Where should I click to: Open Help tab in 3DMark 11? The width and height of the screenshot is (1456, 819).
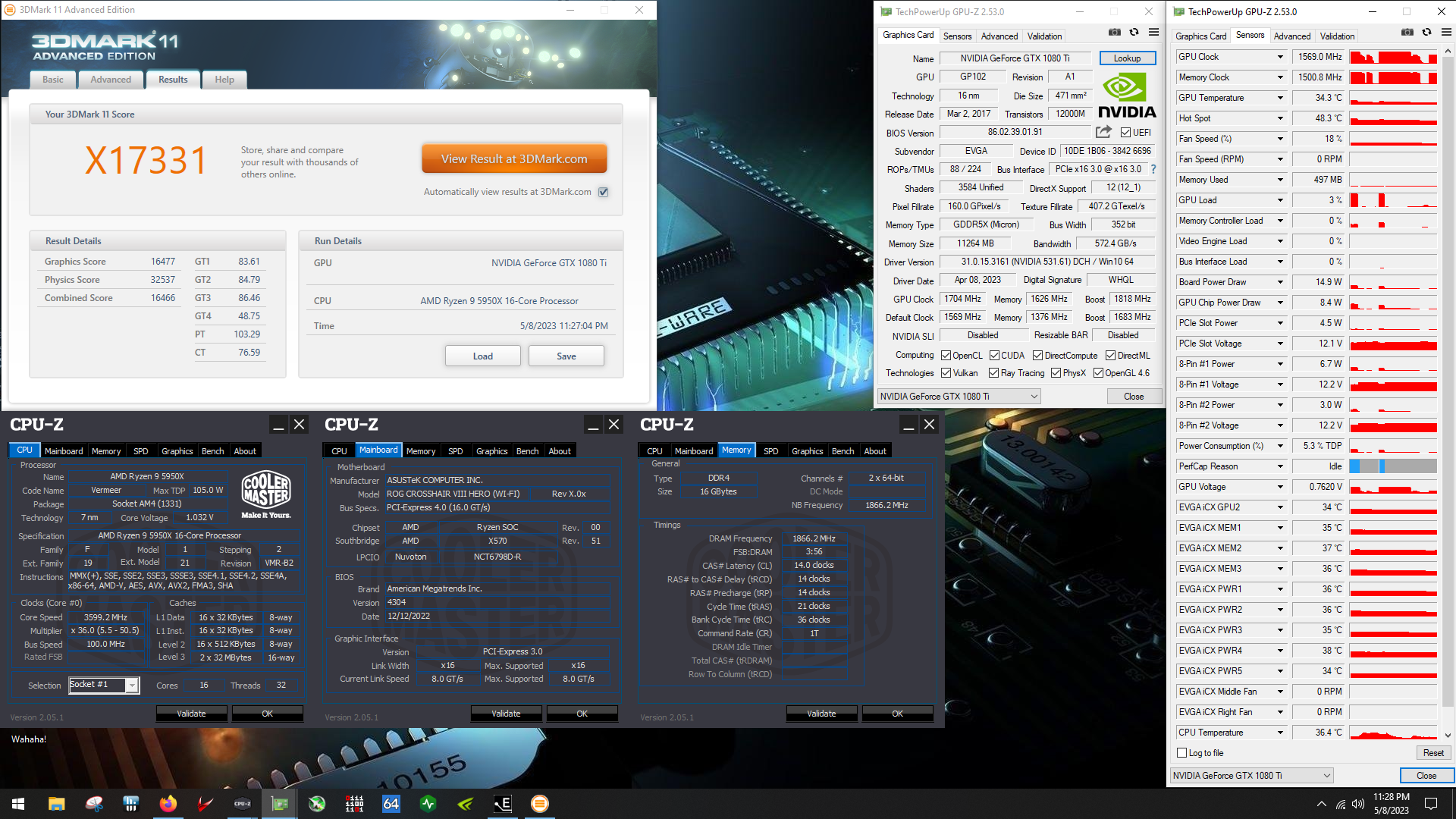coord(224,80)
